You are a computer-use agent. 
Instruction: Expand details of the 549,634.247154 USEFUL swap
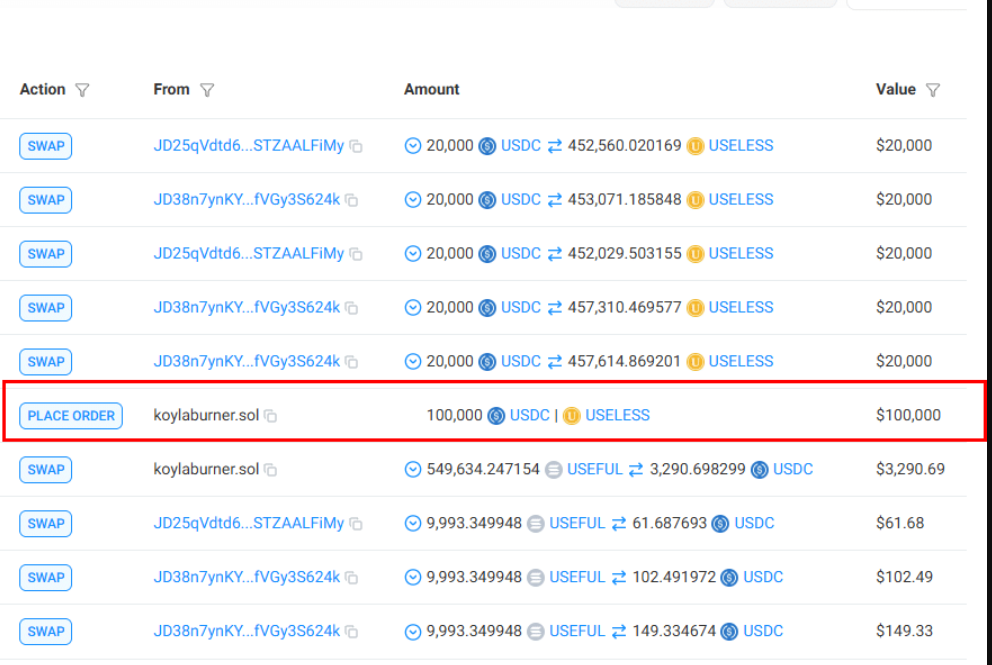click(x=412, y=469)
